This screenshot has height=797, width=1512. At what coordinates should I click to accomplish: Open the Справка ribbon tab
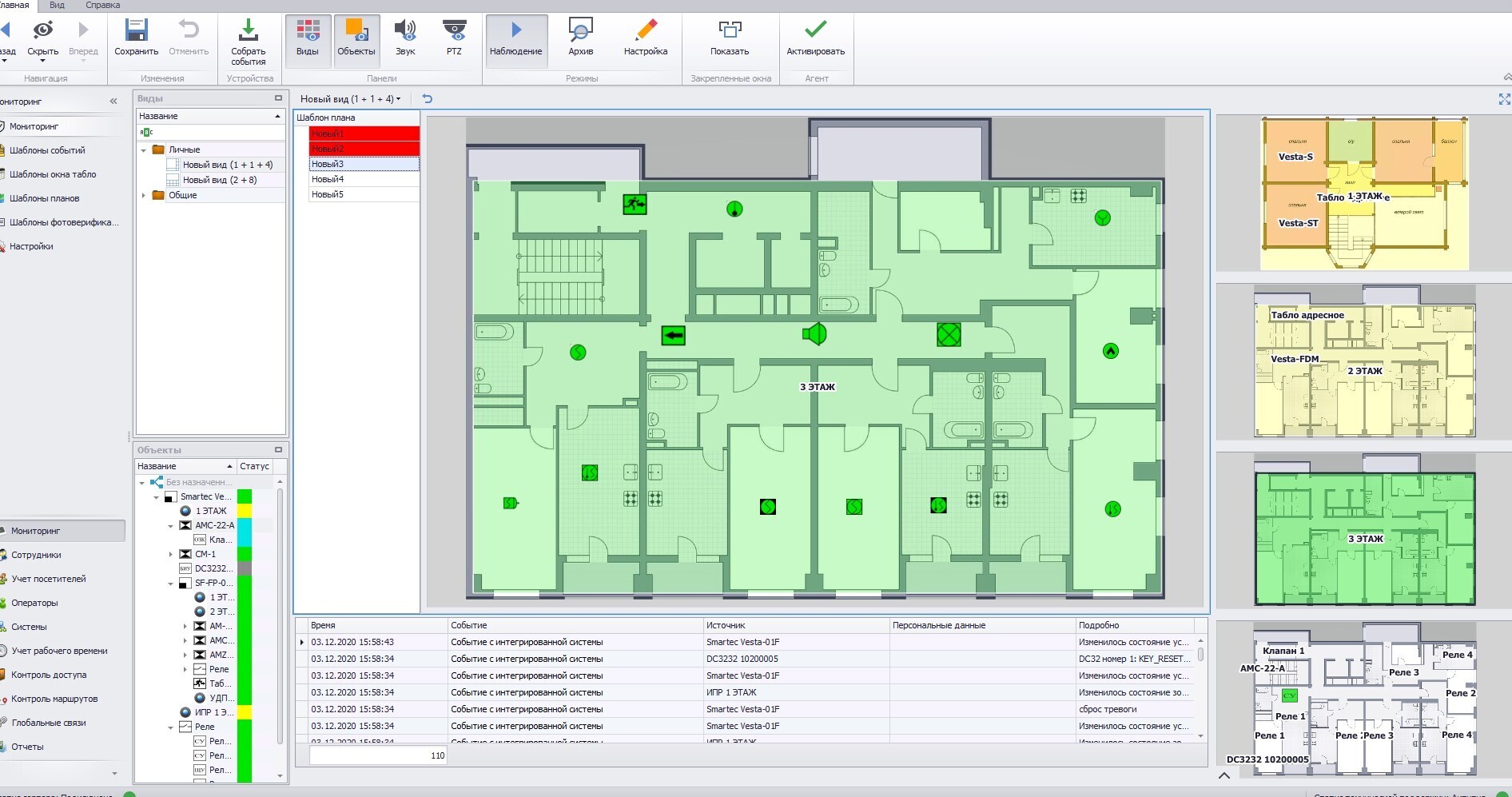[x=103, y=5]
